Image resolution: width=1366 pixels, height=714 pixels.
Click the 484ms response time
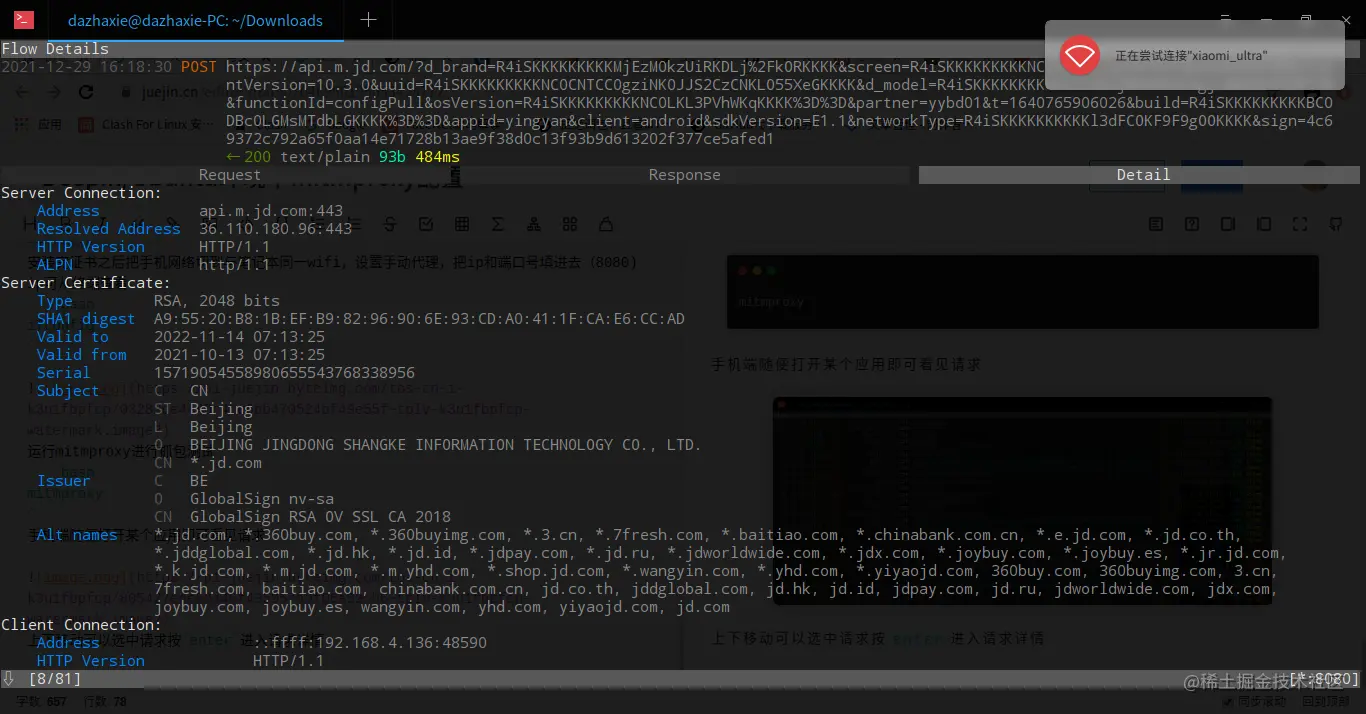point(437,157)
